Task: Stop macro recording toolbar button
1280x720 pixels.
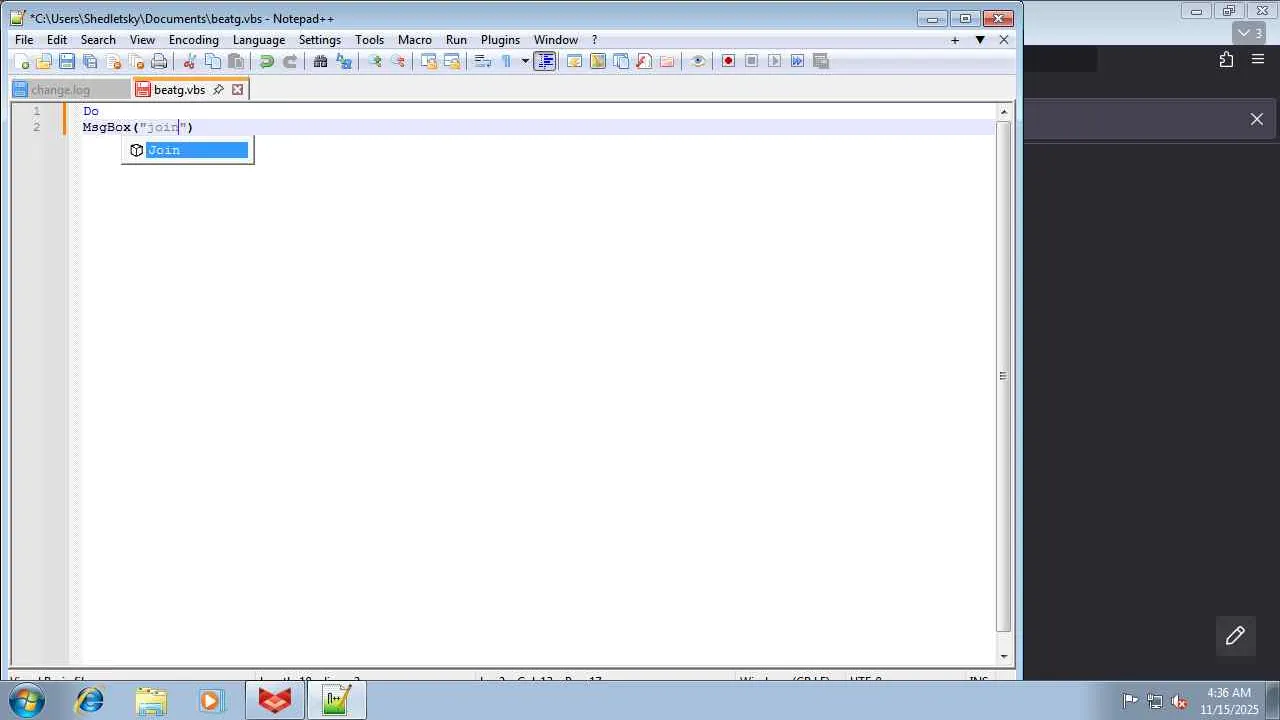Action: pyautogui.click(x=751, y=61)
